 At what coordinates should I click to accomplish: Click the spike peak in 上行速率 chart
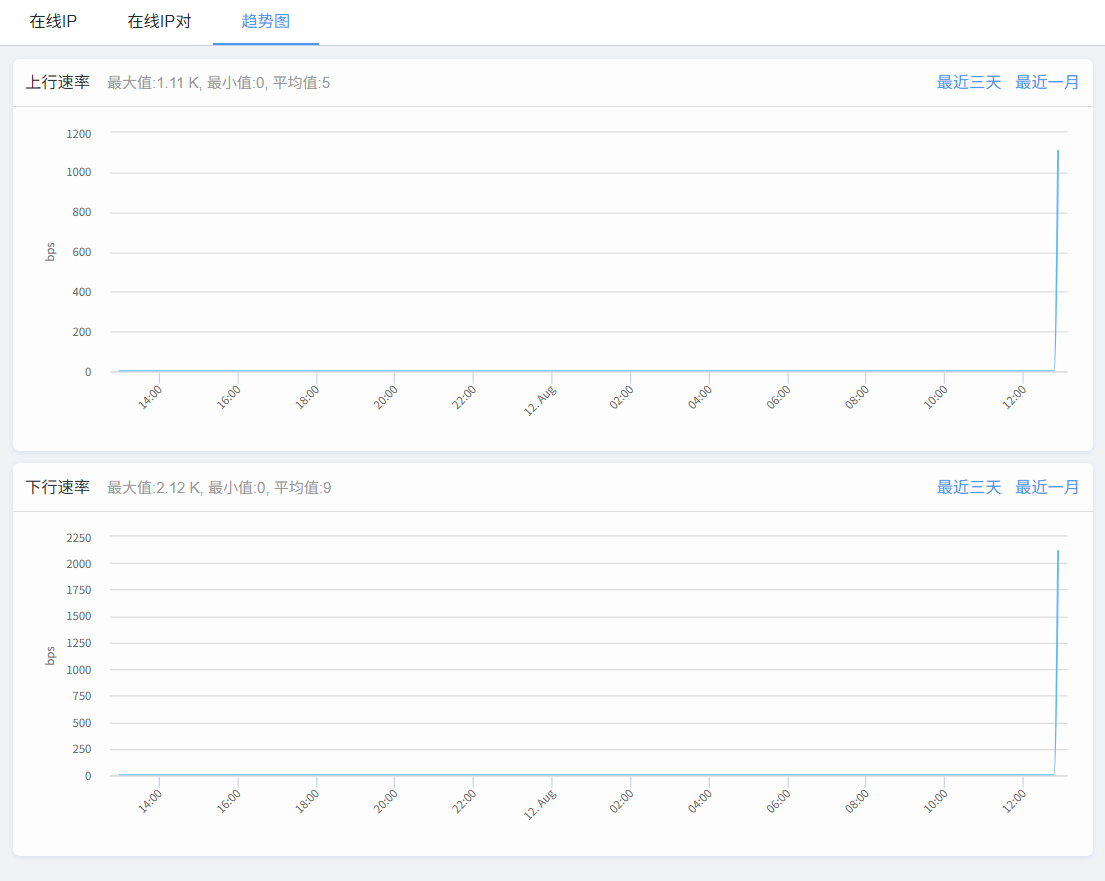point(1058,151)
